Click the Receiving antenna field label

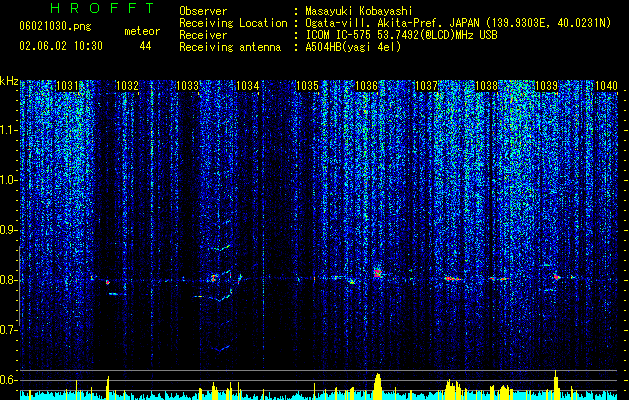(x=230, y=47)
